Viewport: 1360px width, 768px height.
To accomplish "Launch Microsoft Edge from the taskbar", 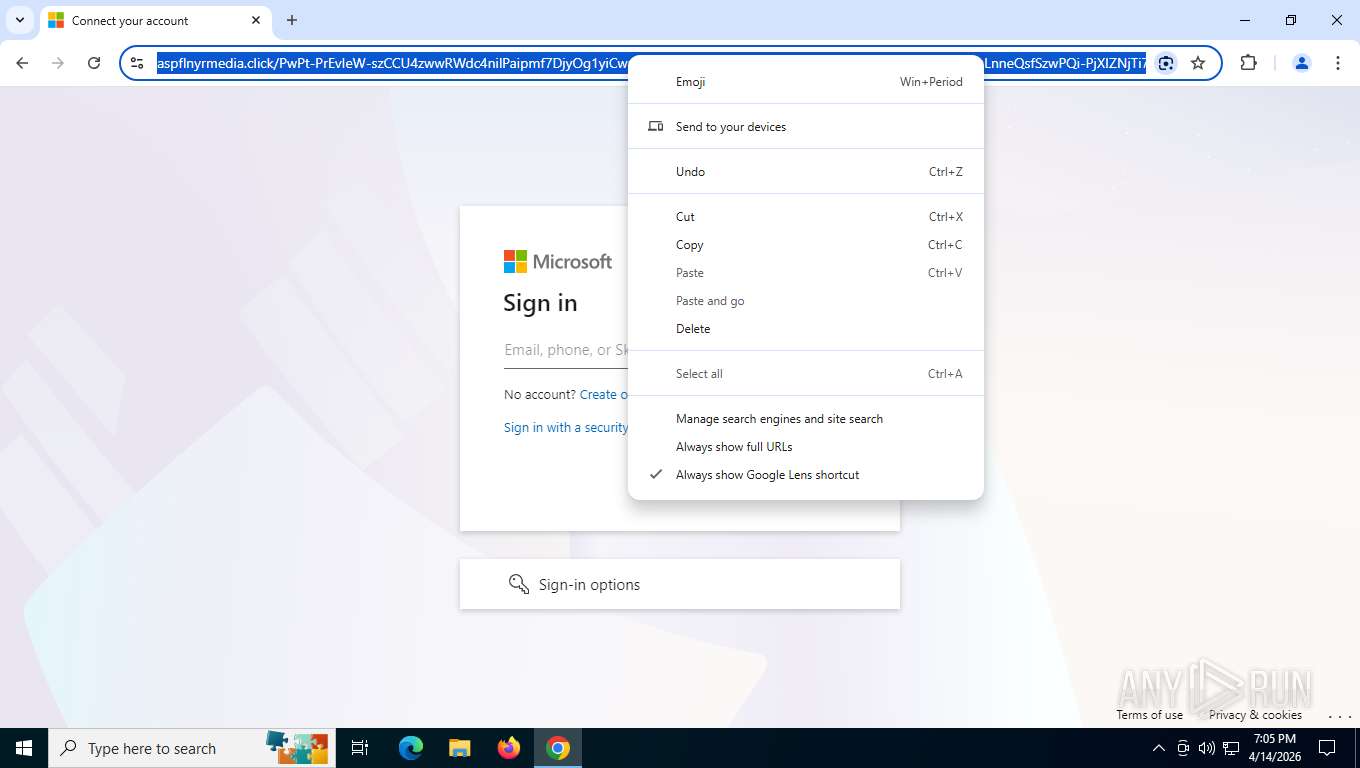I will (411, 748).
